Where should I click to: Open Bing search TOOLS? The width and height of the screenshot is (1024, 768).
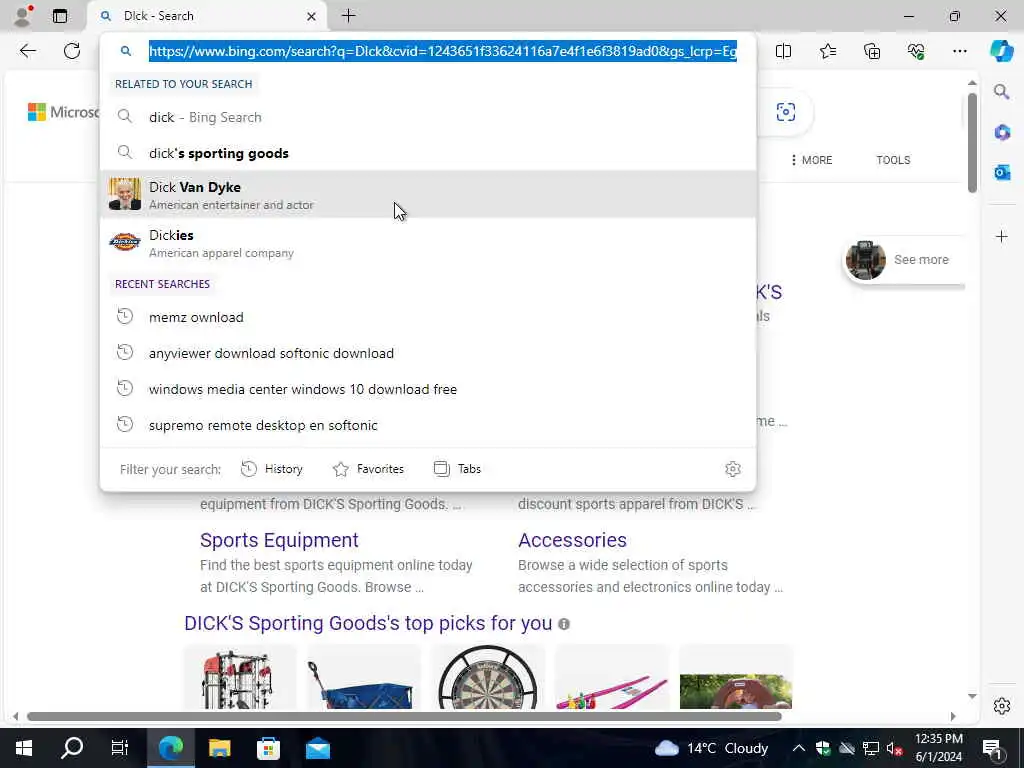tap(893, 160)
